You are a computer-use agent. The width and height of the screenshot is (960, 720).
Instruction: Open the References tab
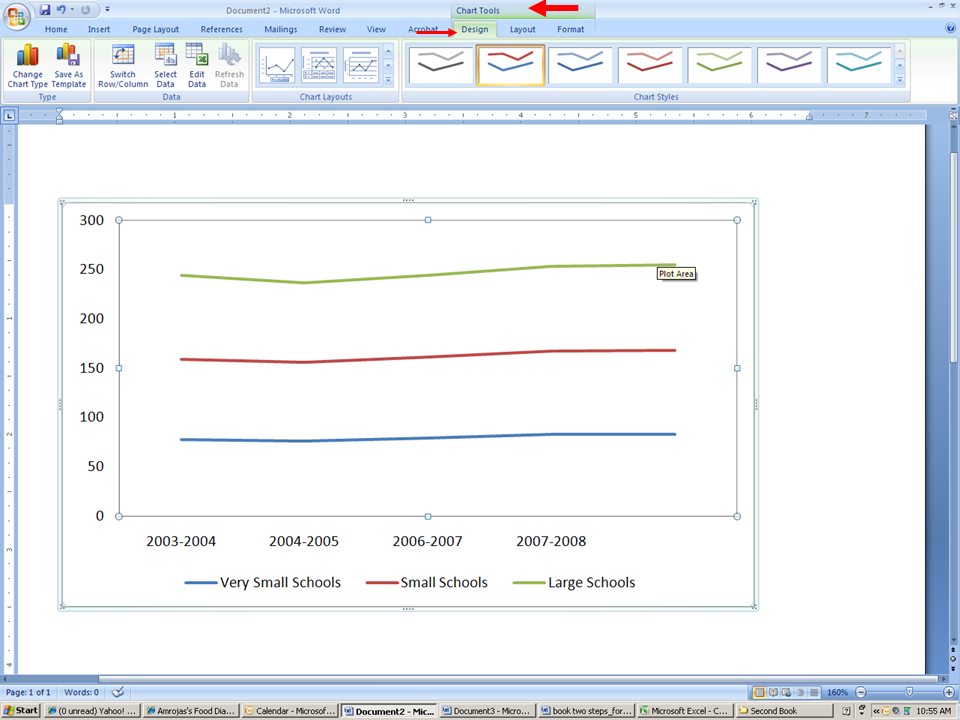coord(222,29)
